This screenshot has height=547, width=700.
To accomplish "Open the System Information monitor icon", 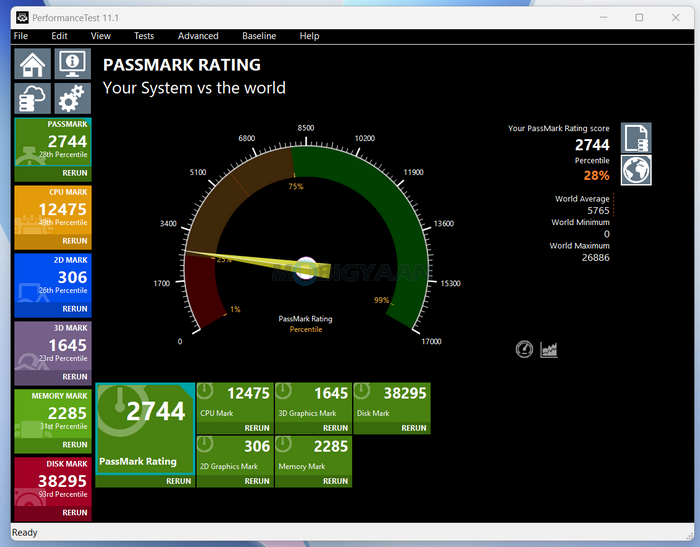I will point(73,64).
